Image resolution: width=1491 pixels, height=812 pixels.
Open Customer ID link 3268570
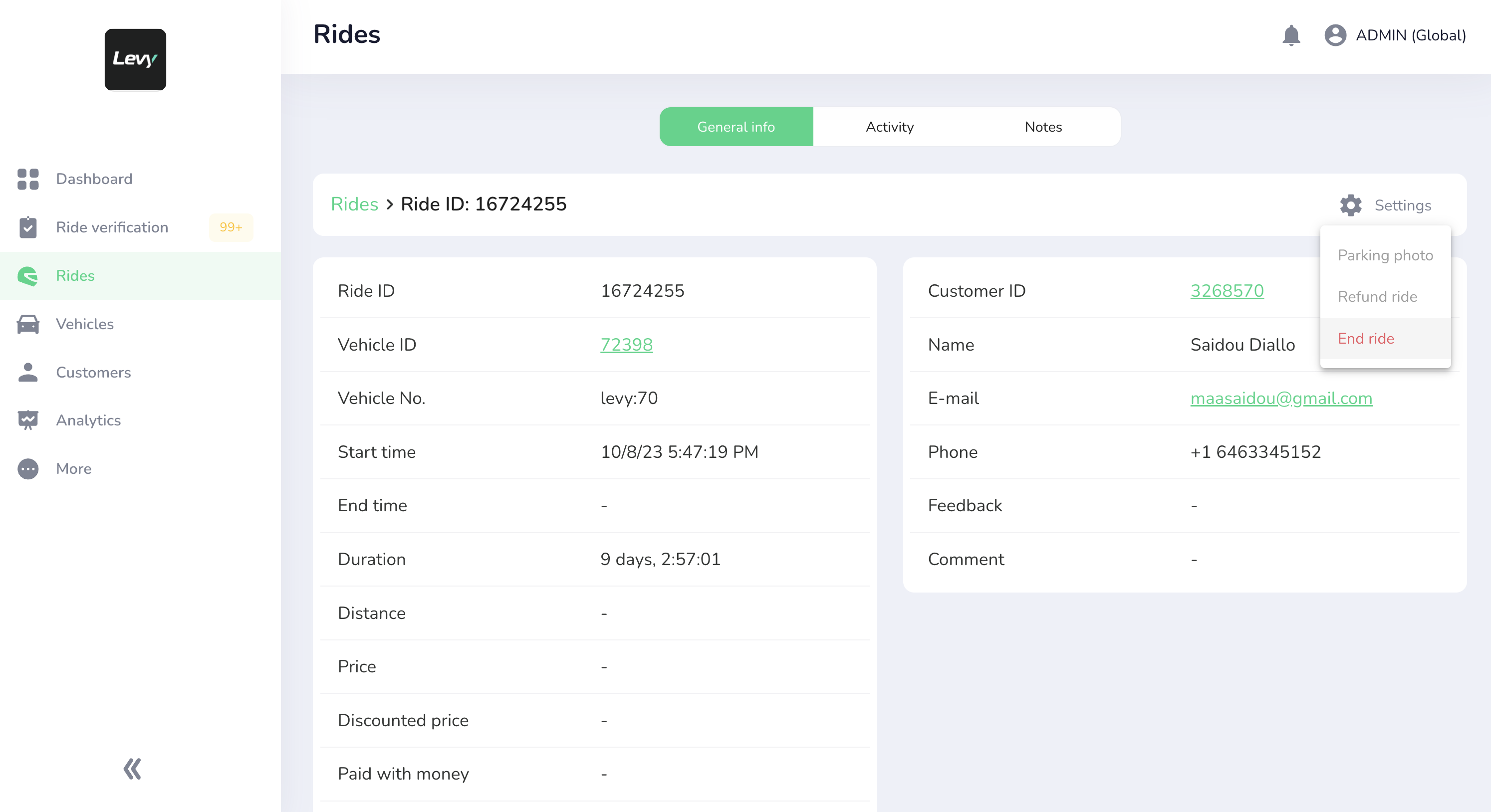point(1227,291)
